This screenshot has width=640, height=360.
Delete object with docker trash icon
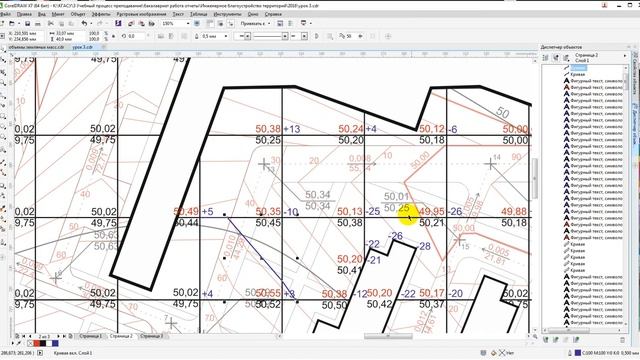(x=622, y=340)
